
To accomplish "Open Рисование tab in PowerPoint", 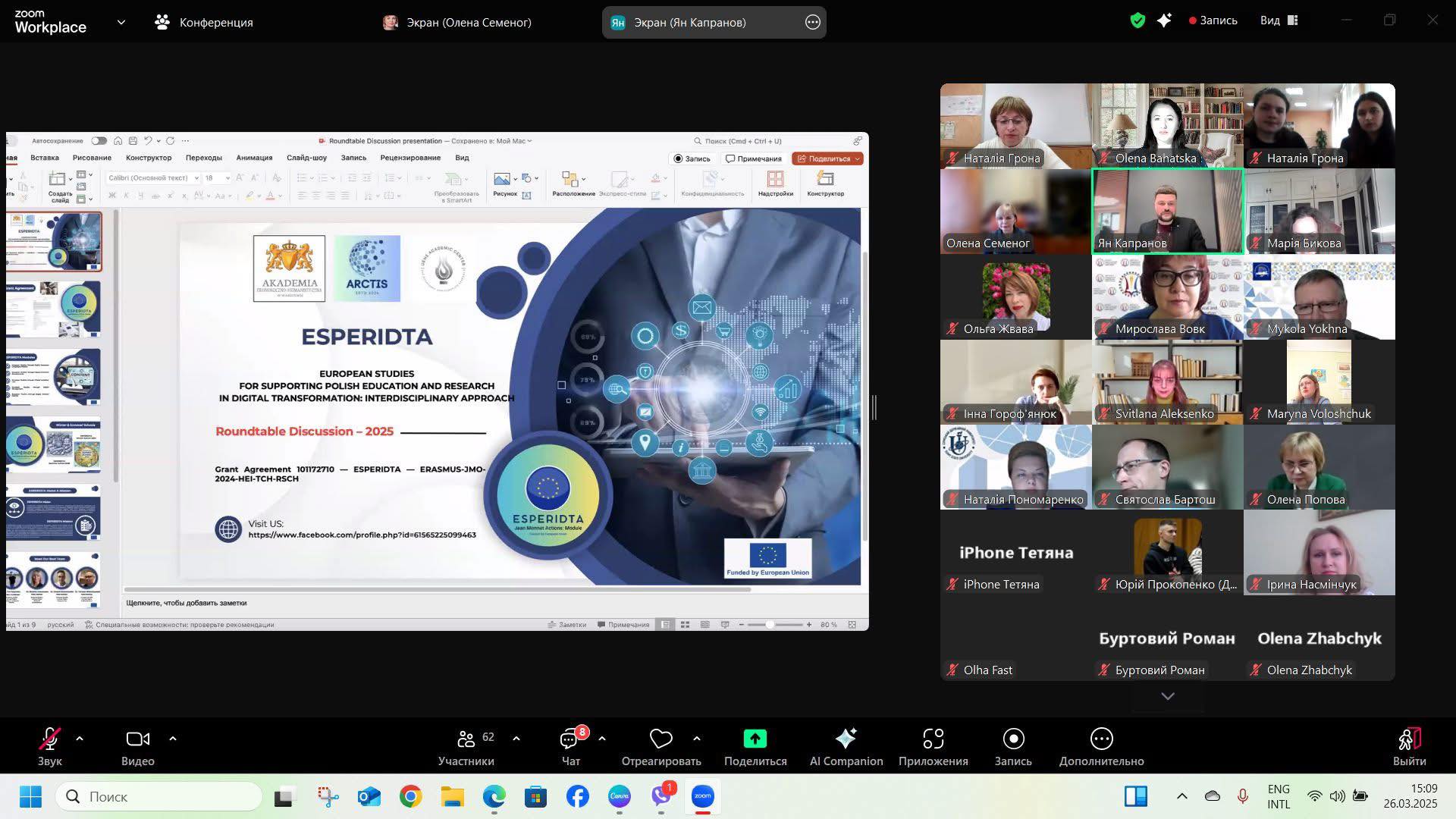I will point(92,158).
